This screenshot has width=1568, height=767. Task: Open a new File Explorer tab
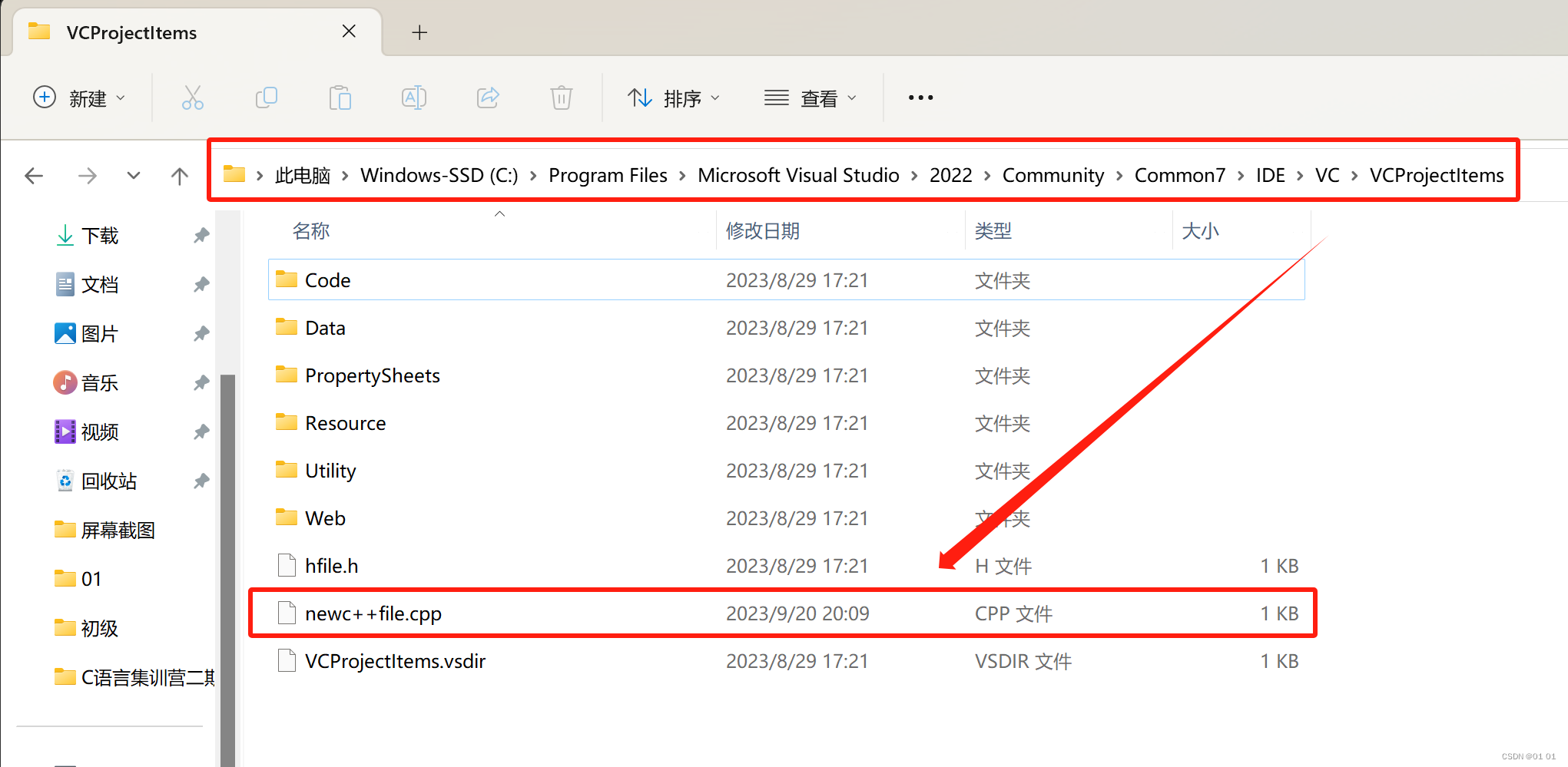419,32
